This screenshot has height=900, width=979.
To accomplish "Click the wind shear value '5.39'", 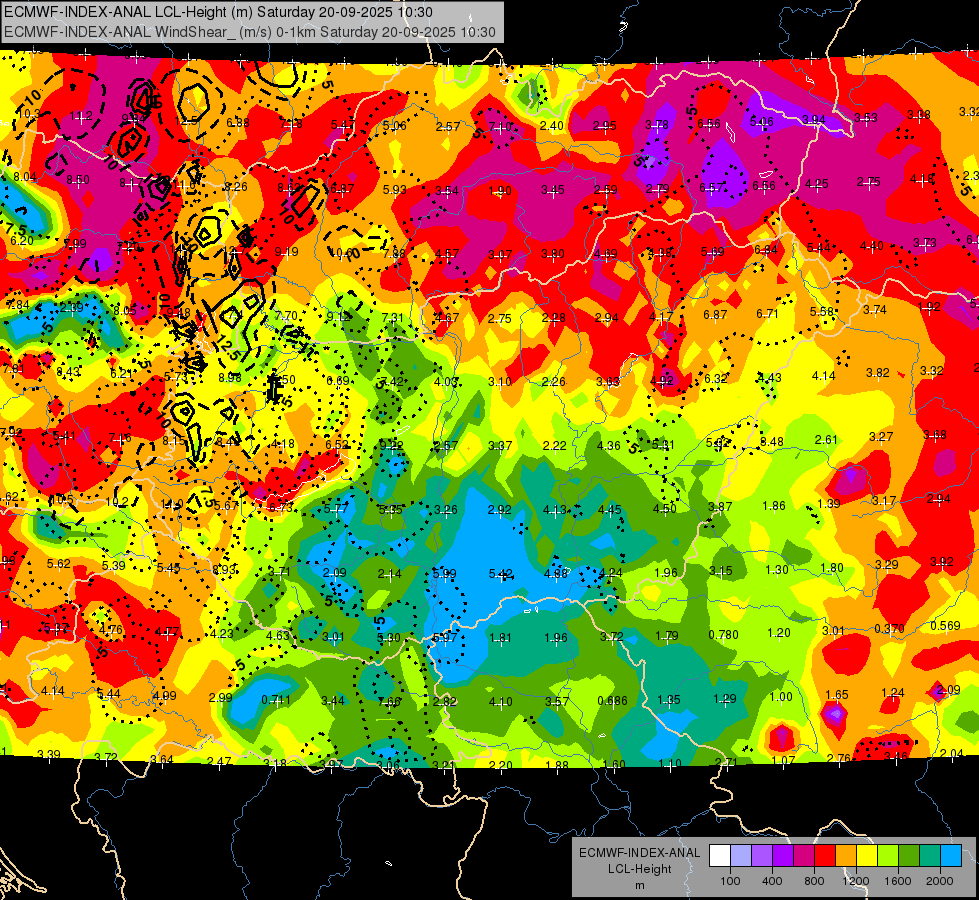I will (114, 565).
